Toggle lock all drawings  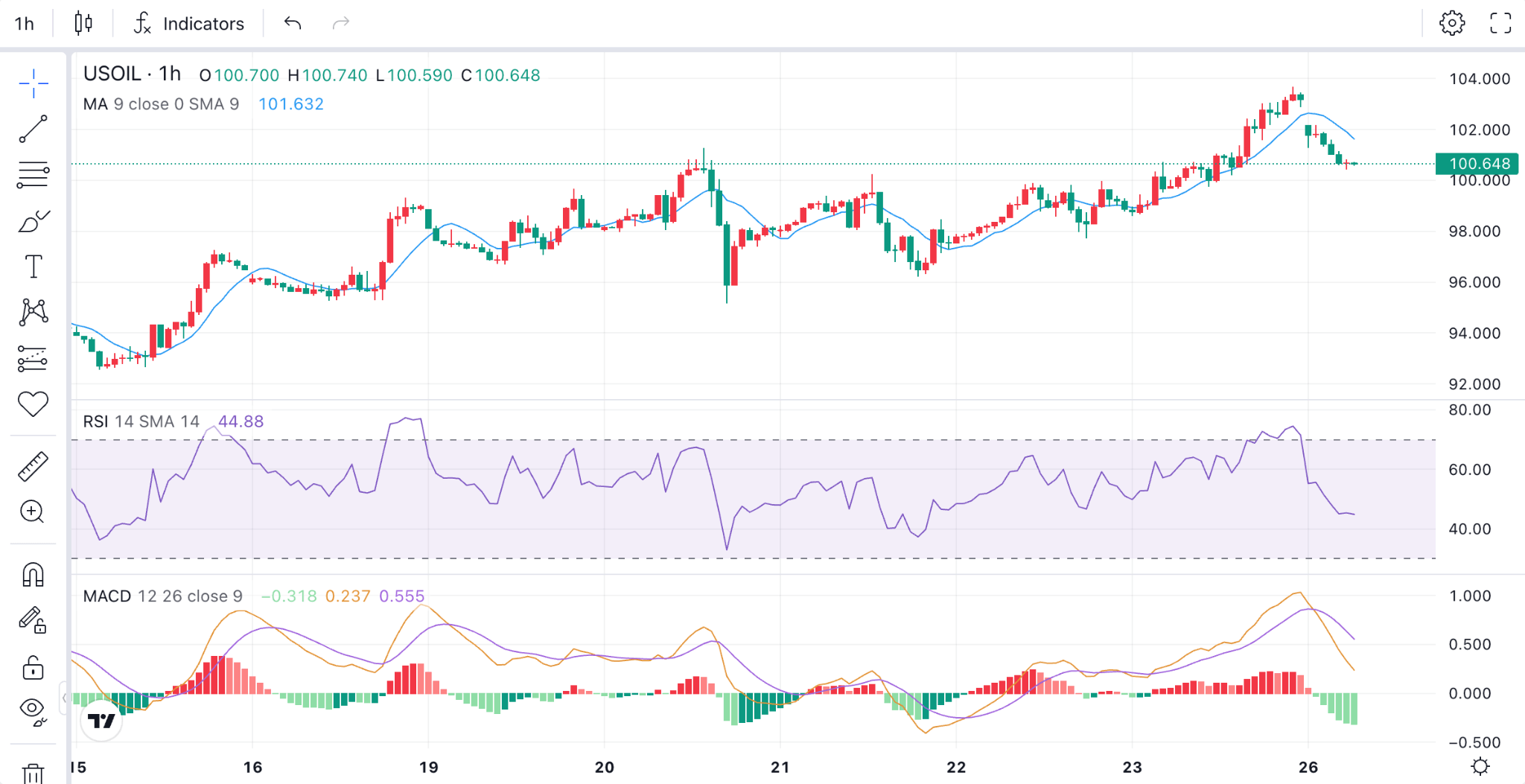coord(33,667)
